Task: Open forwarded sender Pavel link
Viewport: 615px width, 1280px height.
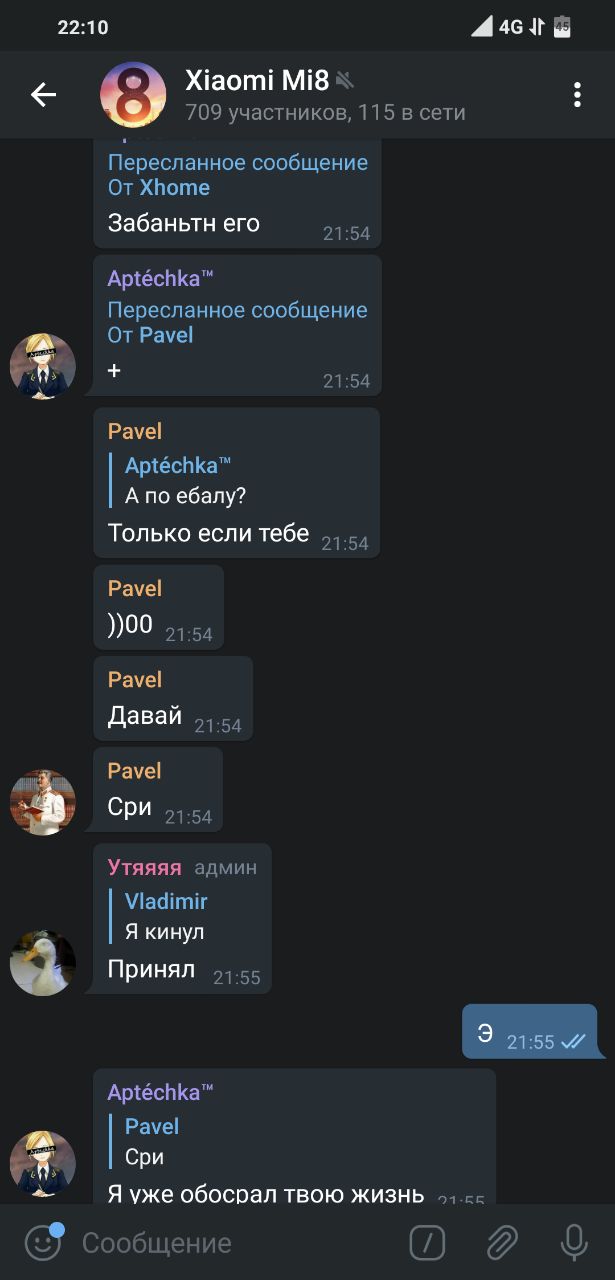Action: coord(166,335)
